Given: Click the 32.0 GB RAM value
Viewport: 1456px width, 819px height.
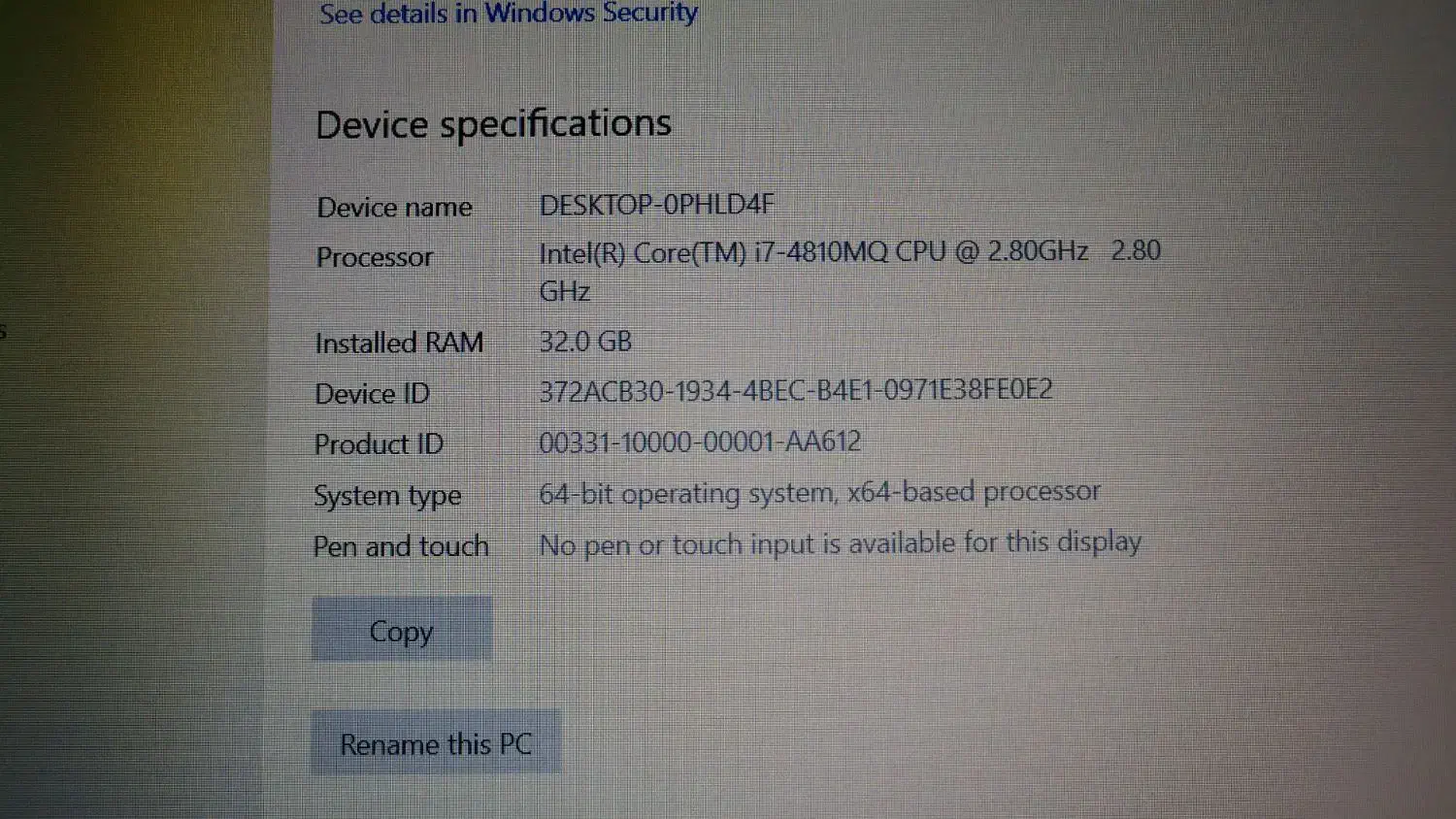Looking at the screenshot, I should pos(585,342).
